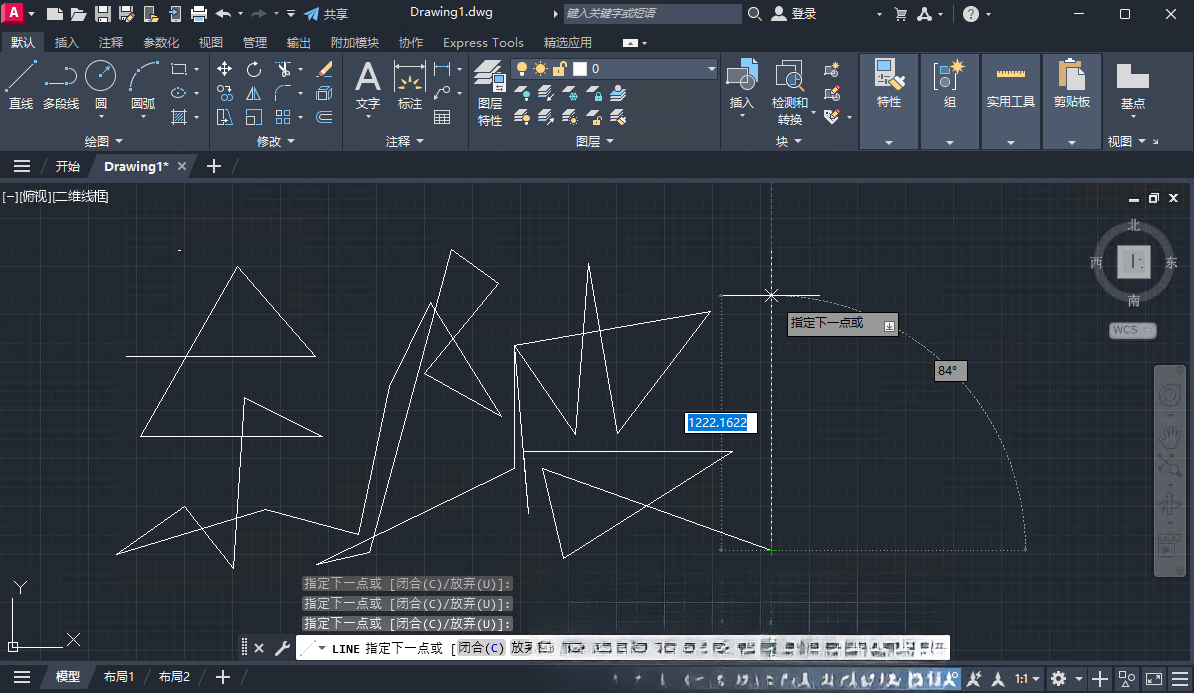Click the Rectangle draw icon
This screenshot has width=1194, height=693.
(179, 69)
